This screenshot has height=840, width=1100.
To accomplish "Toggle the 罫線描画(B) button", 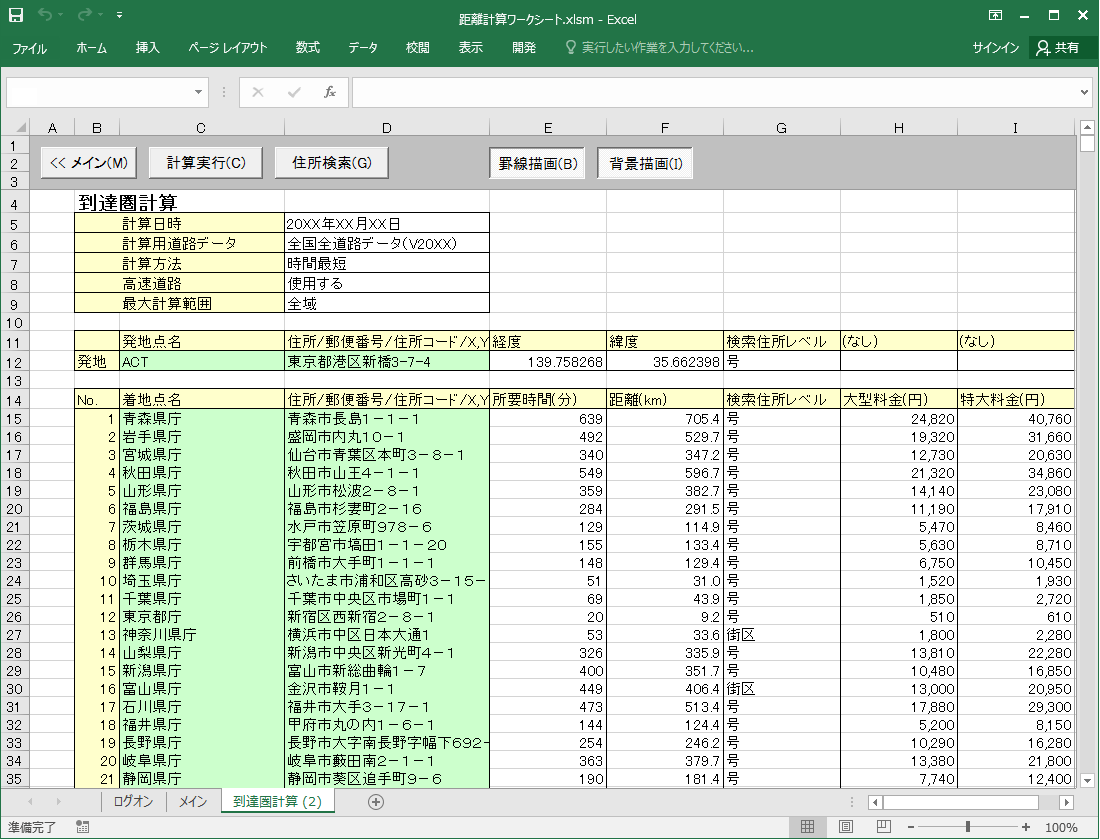I will 538,164.
